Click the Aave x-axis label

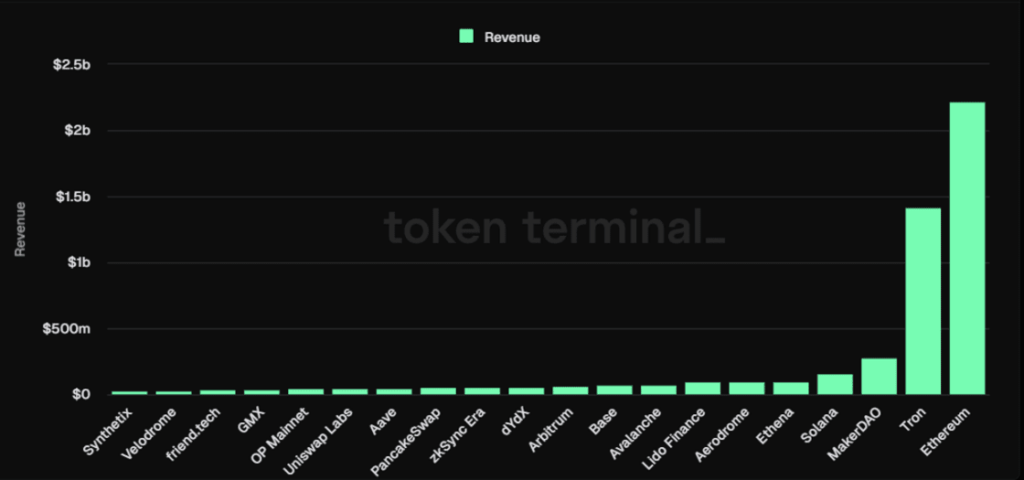(382, 420)
